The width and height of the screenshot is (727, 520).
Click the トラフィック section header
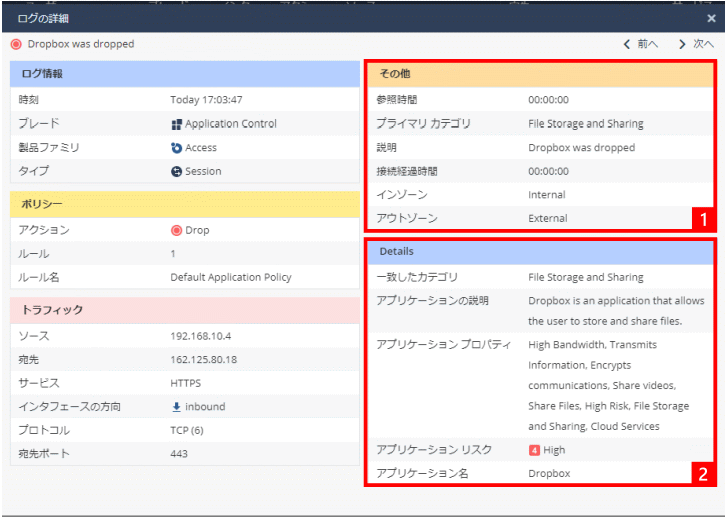[185, 310]
